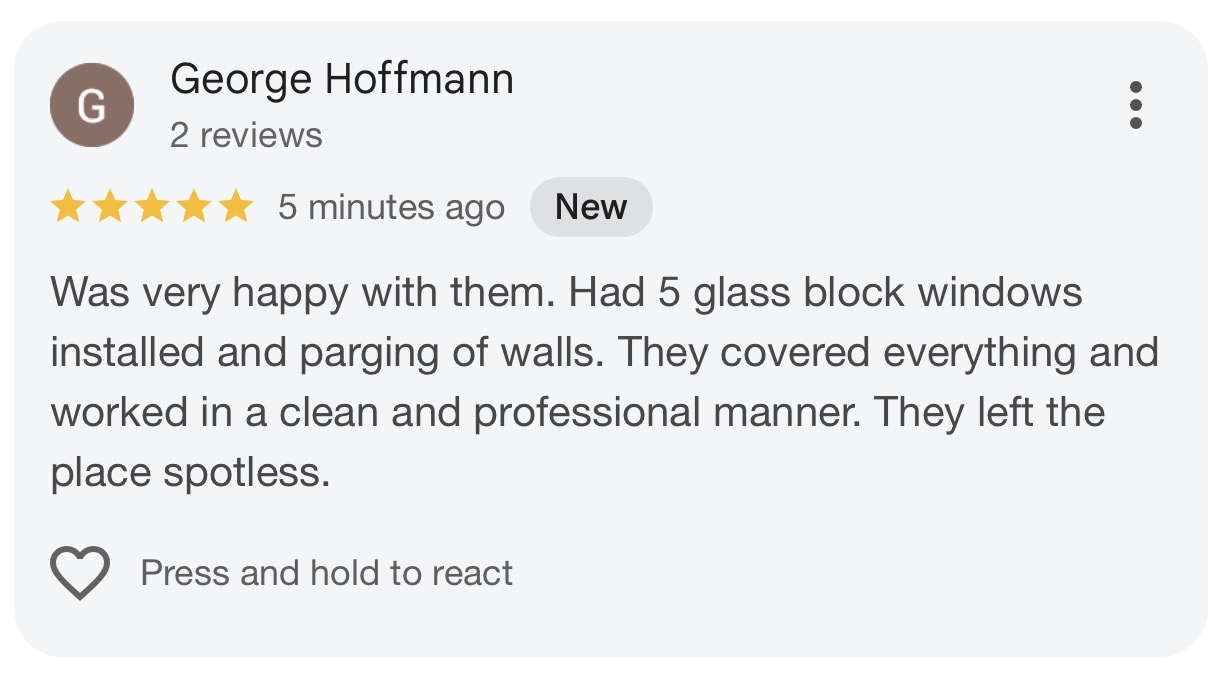Click the first gold rating star
This screenshot has width=1209, height=676.
pyautogui.click(x=68, y=207)
